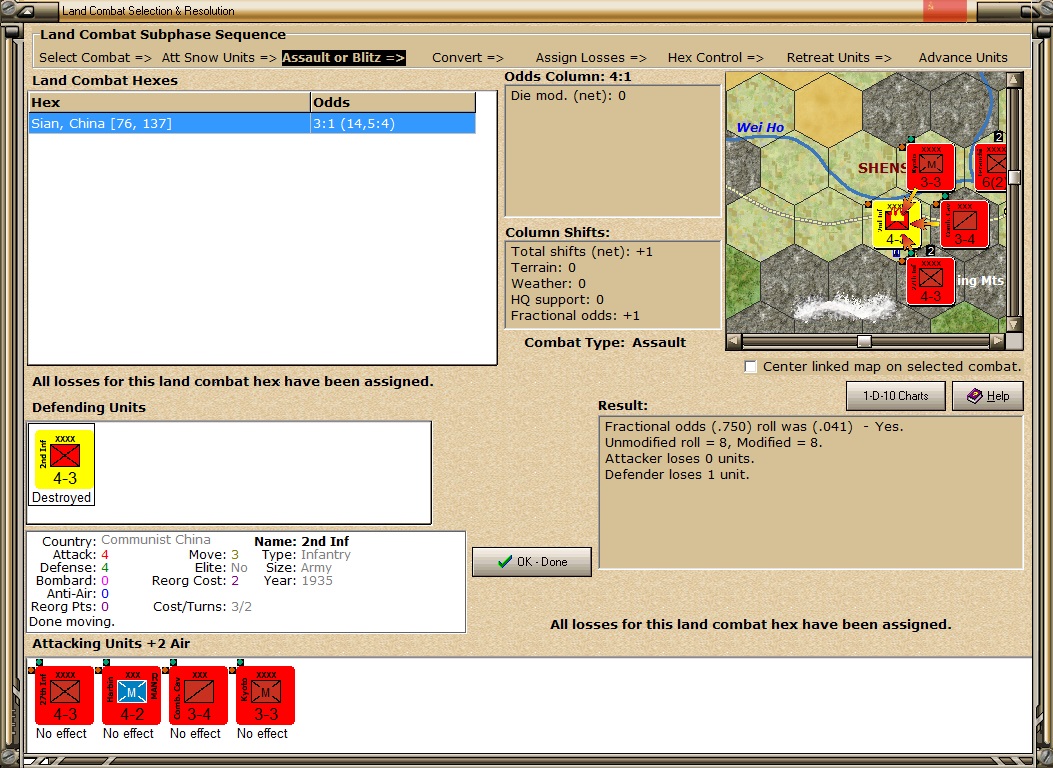Click map horizontal scrollbar left arrow
The height and width of the screenshot is (768, 1053).
734,342
